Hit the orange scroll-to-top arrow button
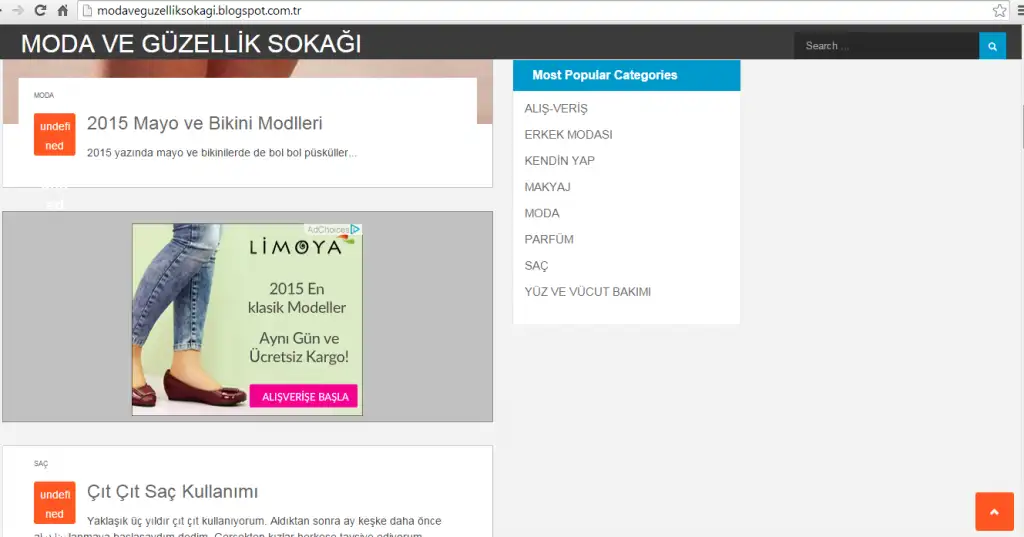This screenshot has height=537, width=1024. coord(993,511)
